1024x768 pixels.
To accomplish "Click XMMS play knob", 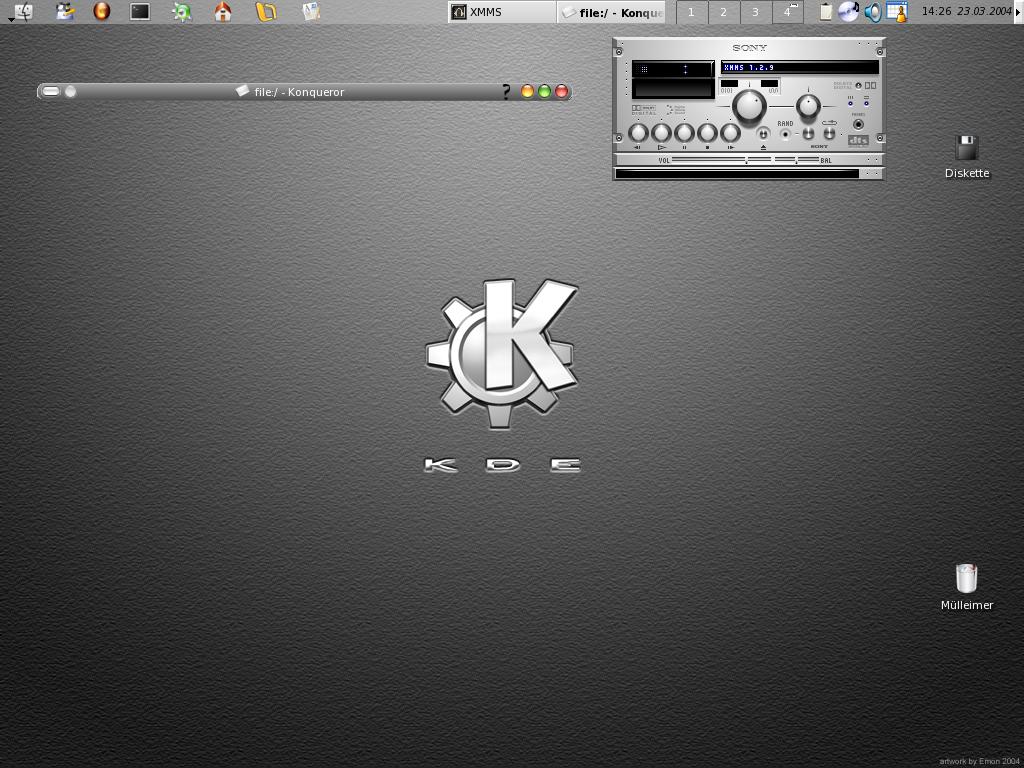I will 661,133.
